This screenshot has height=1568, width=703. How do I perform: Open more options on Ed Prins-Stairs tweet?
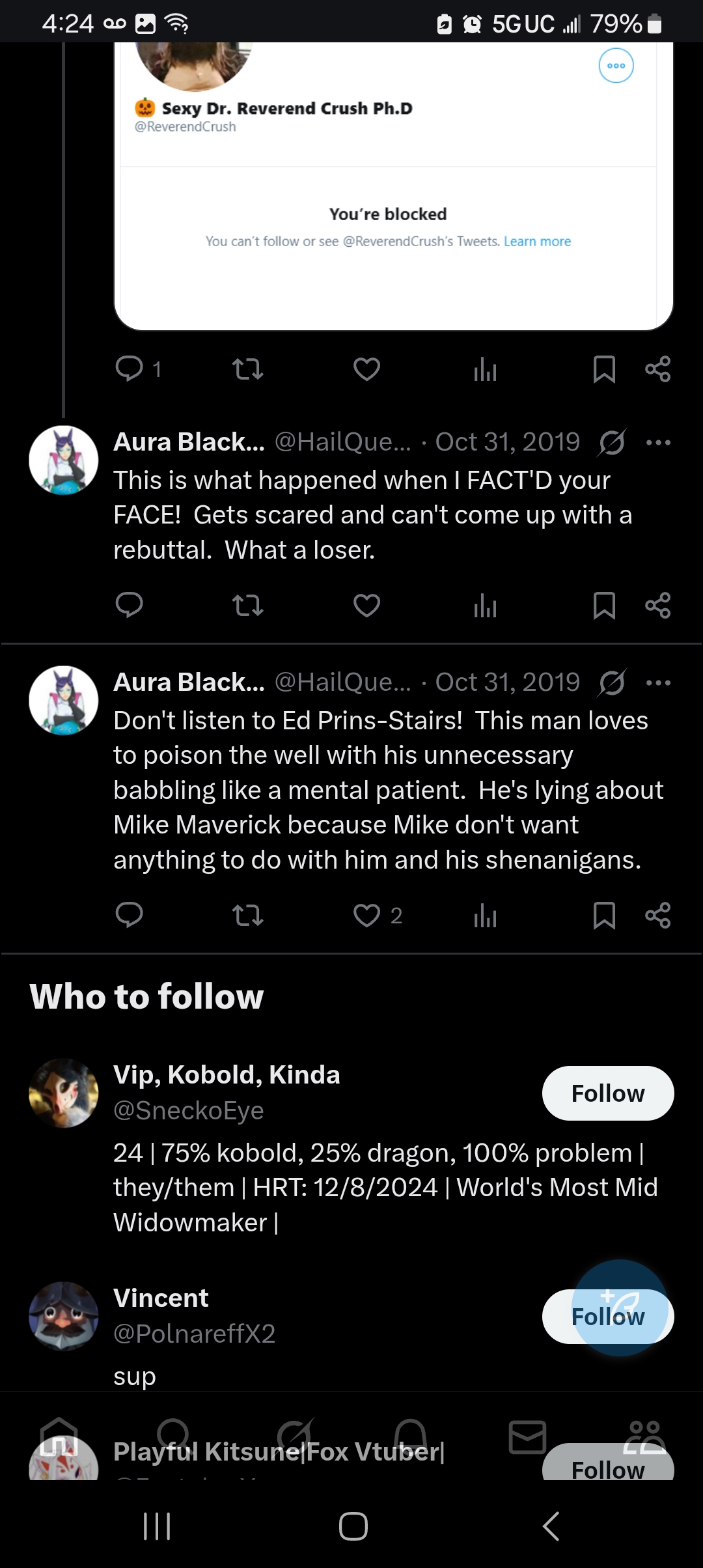tap(658, 683)
